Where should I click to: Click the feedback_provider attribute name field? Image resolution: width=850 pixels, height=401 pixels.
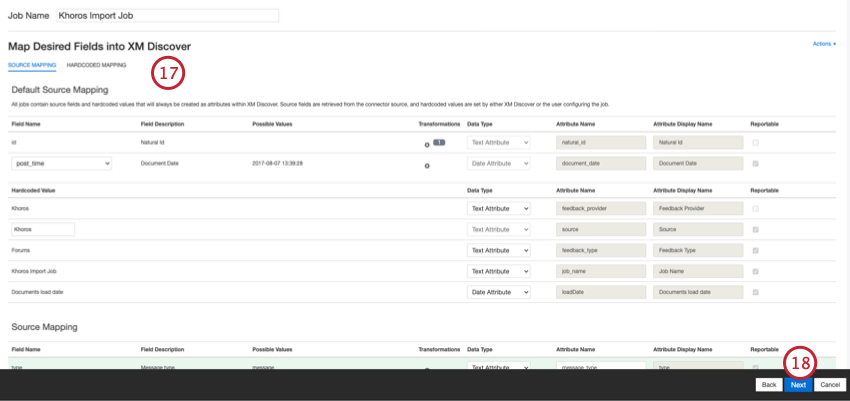point(601,209)
